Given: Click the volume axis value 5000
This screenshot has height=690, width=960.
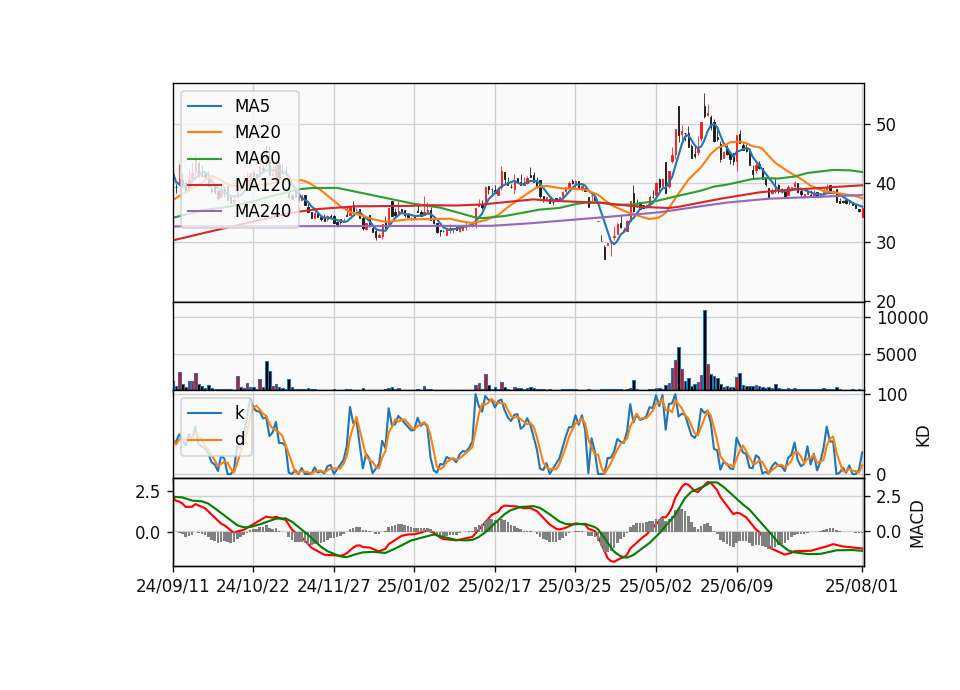Looking at the screenshot, I should coord(896,355).
